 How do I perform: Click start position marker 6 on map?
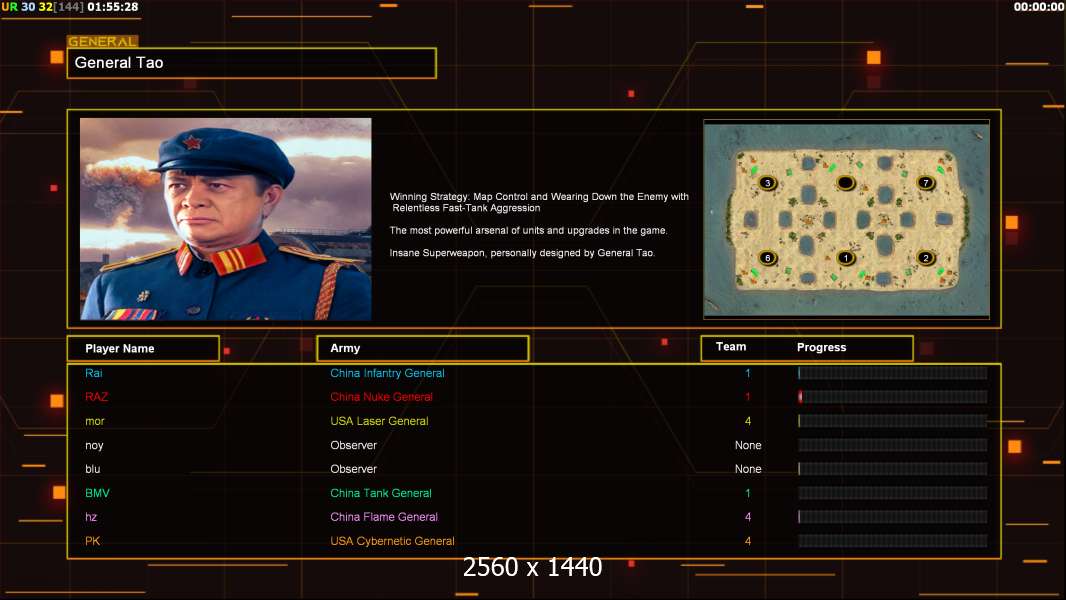[x=768, y=258]
